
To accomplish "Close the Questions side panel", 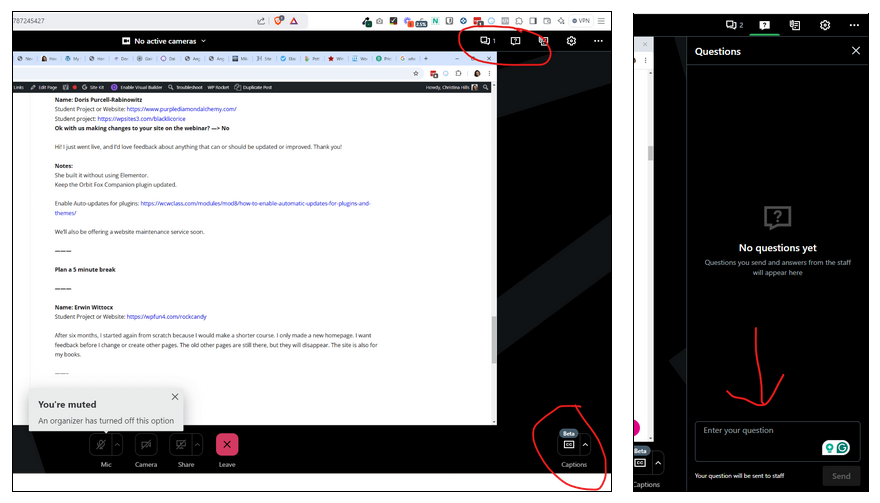I will [x=855, y=51].
